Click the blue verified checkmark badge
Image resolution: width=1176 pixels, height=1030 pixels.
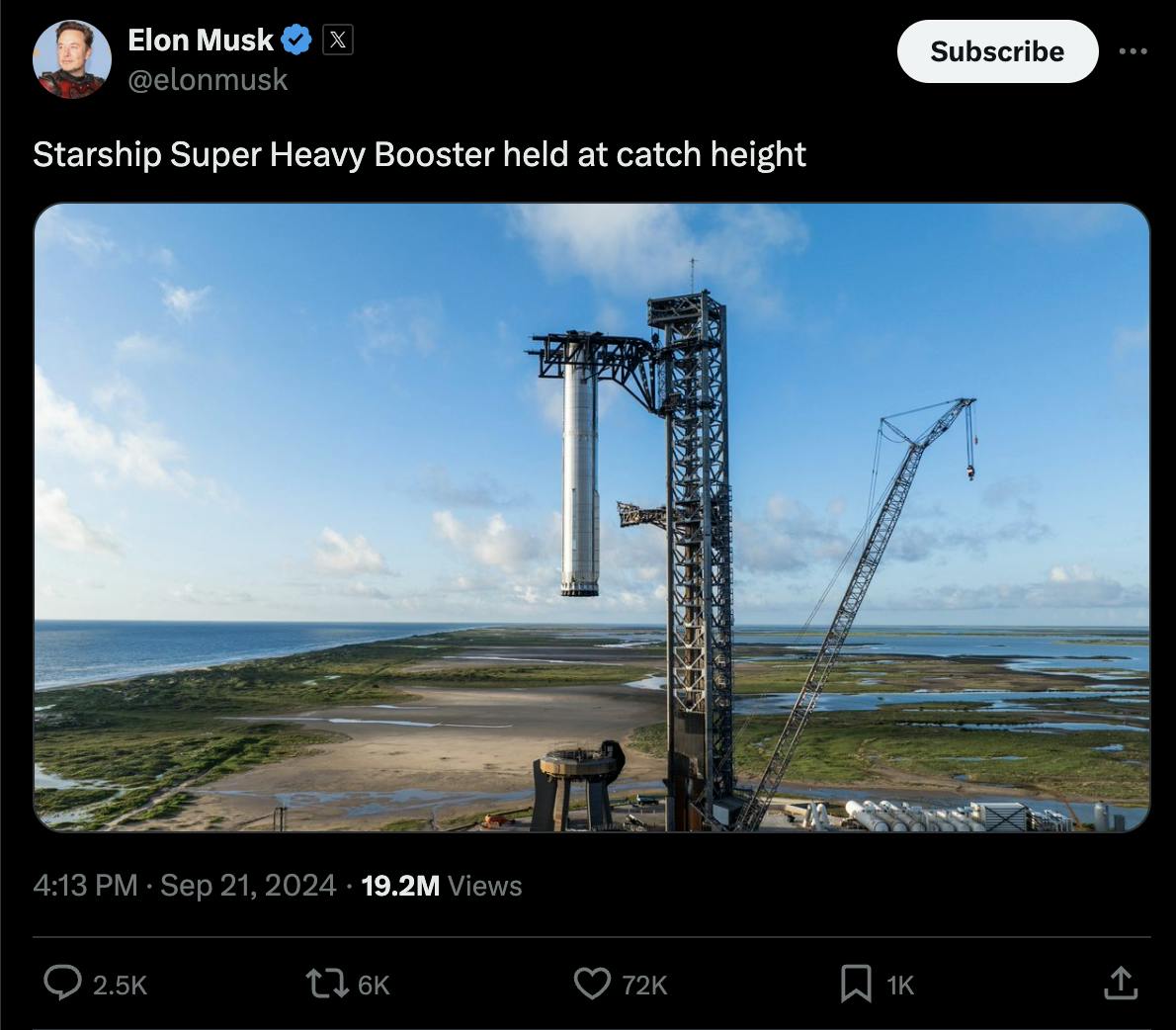(296, 40)
